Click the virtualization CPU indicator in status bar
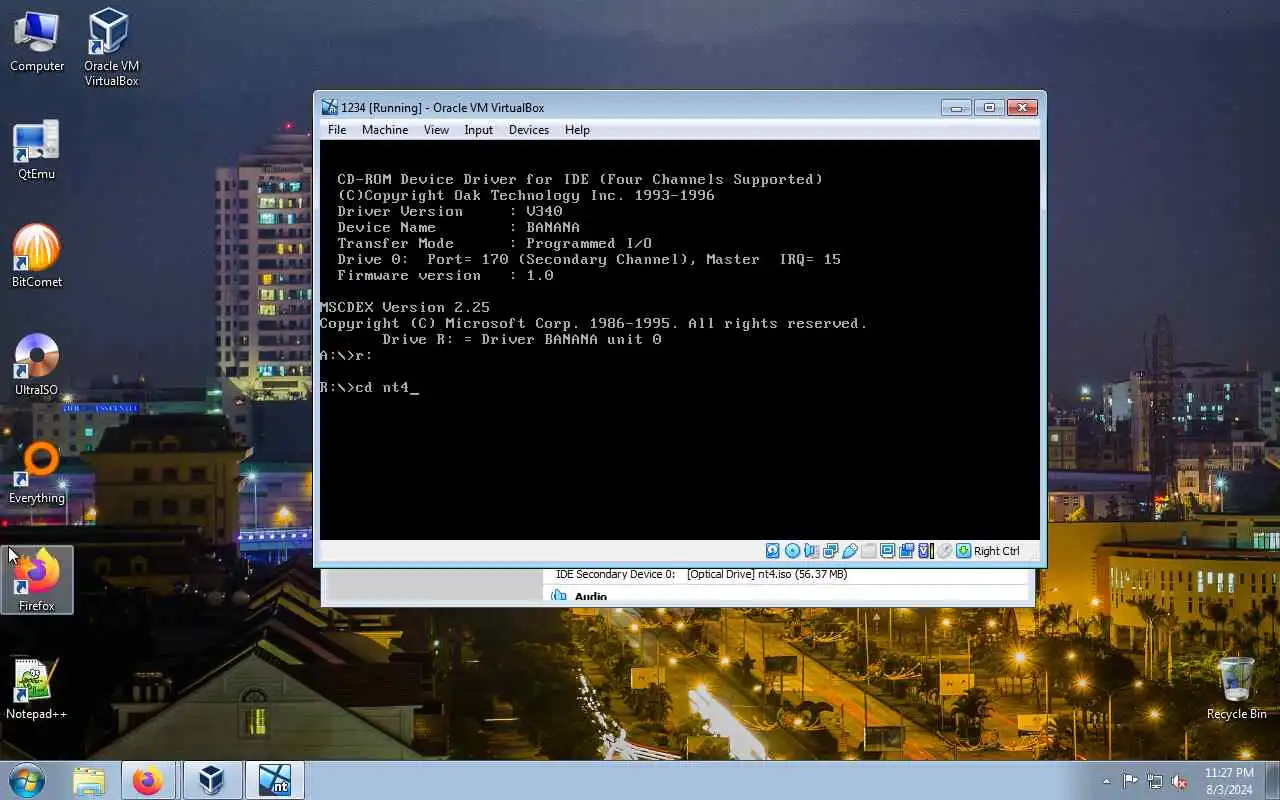 coord(926,551)
